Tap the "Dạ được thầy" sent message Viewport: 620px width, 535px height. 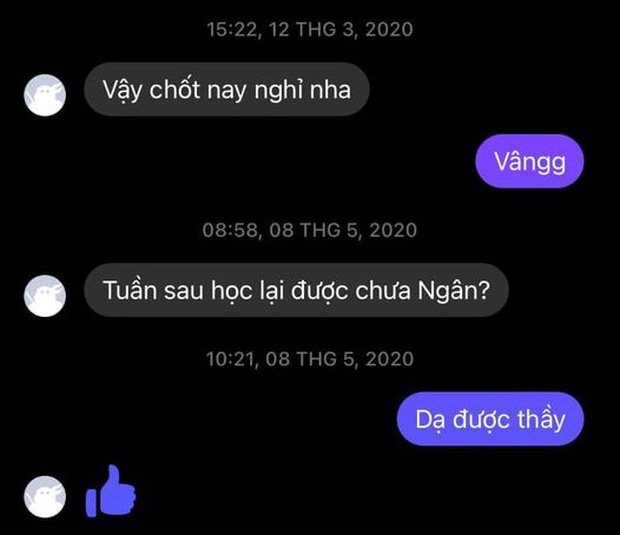[490, 419]
